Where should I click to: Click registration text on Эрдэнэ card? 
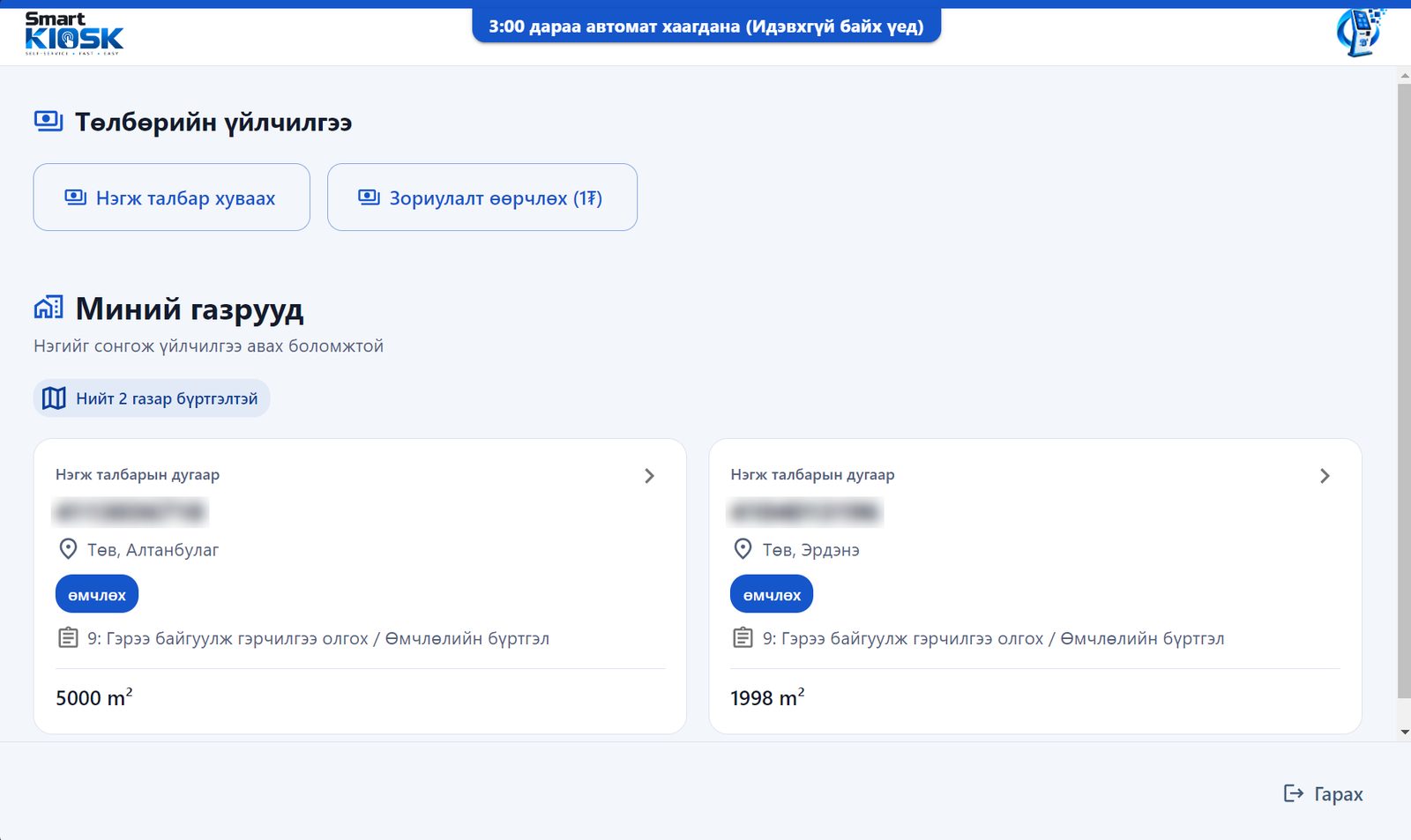pos(994,638)
